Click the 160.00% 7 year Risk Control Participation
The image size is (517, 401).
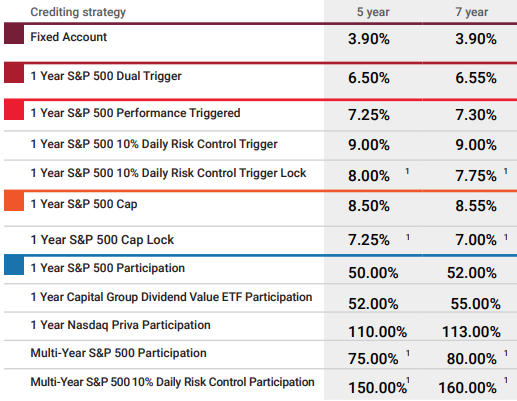click(x=467, y=388)
